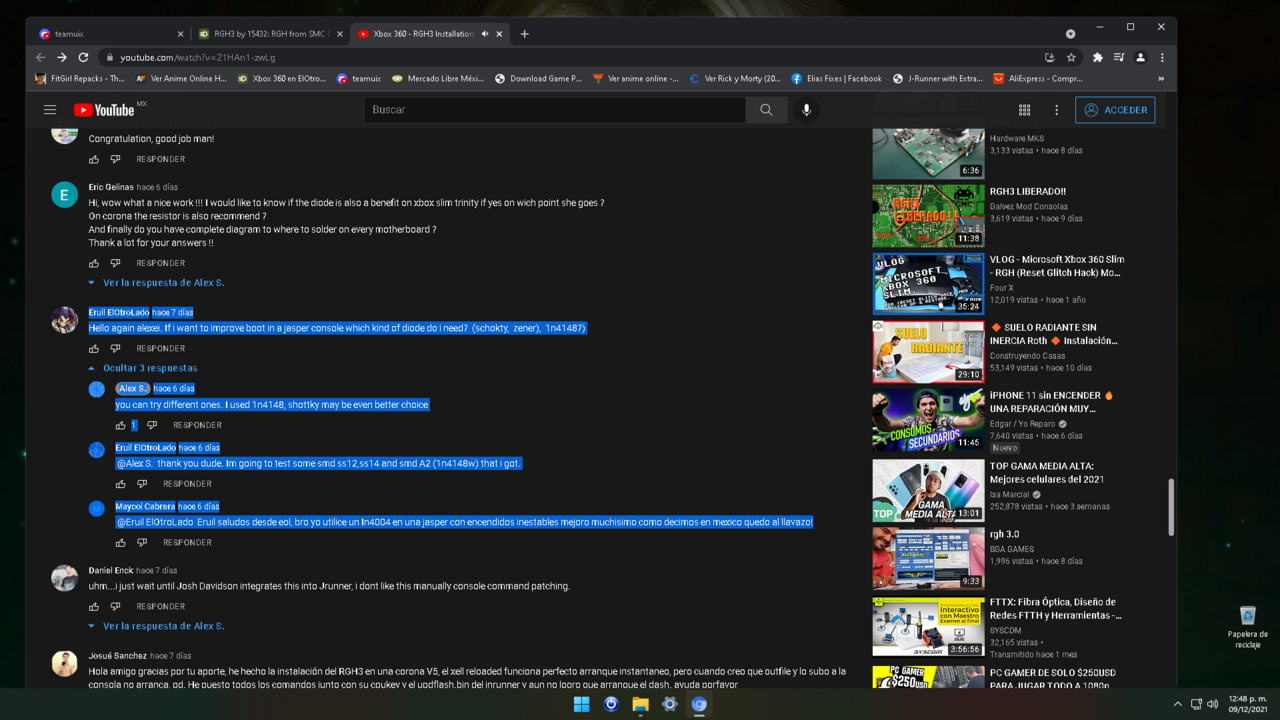Reply to Eric Gelinas's comment
1280x720 pixels.
point(161,263)
